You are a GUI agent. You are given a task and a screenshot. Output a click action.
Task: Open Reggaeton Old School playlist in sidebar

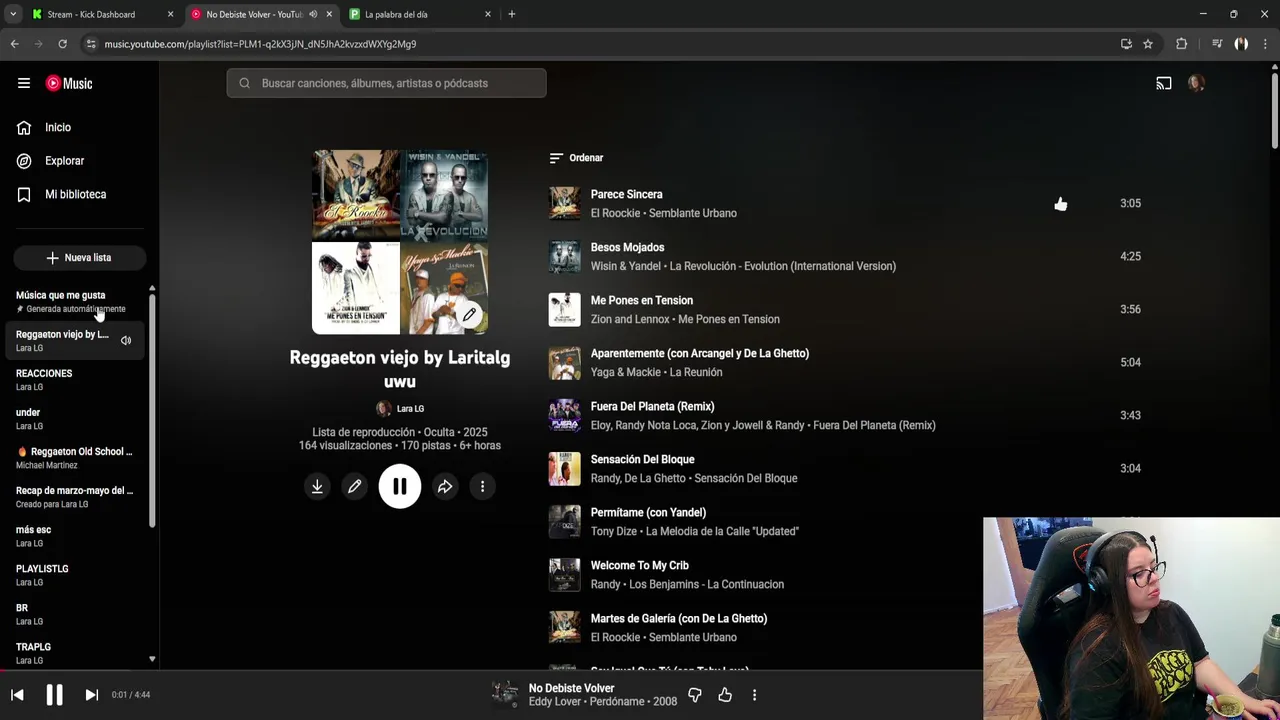pyautogui.click(x=75, y=457)
